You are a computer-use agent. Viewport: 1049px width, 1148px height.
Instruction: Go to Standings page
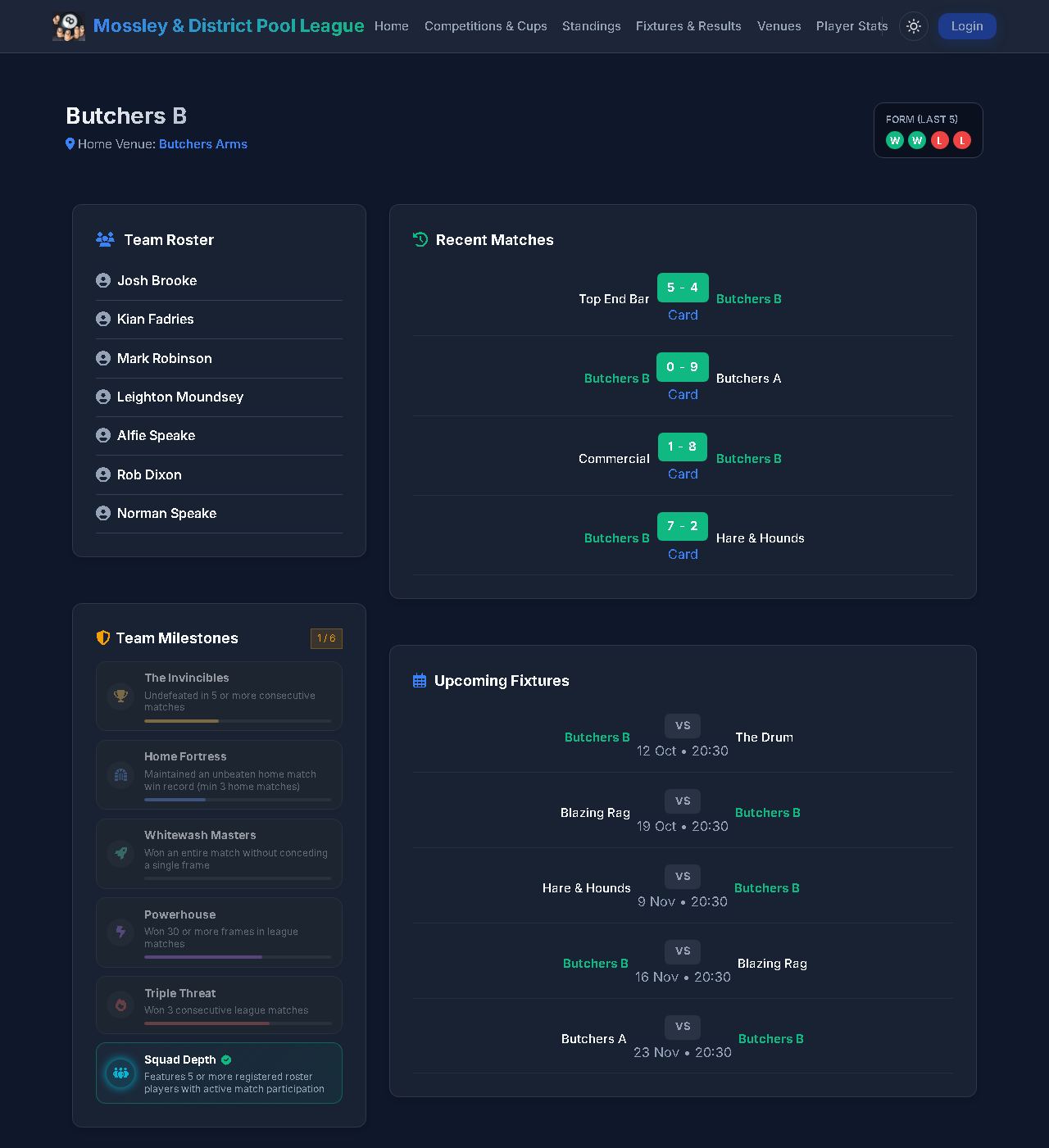coord(592,26)
